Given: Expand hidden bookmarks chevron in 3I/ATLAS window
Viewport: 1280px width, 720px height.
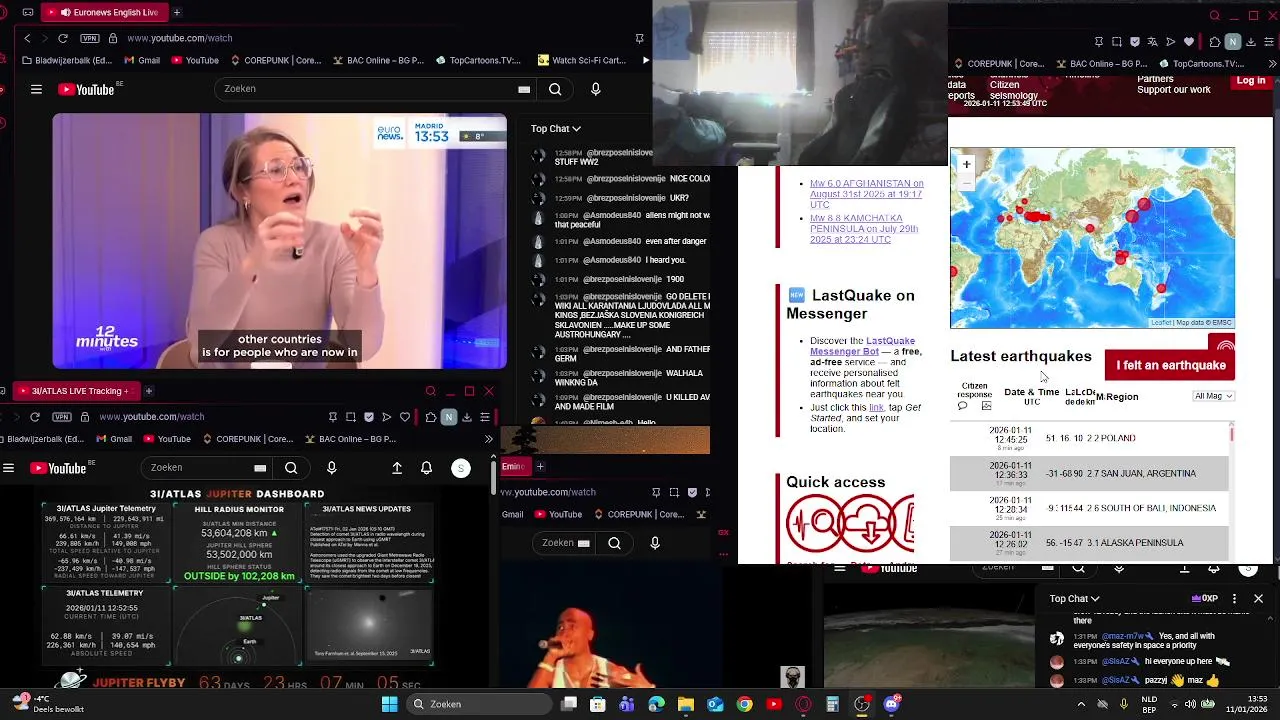Looking at the screenshot, I should click(488, 439).
